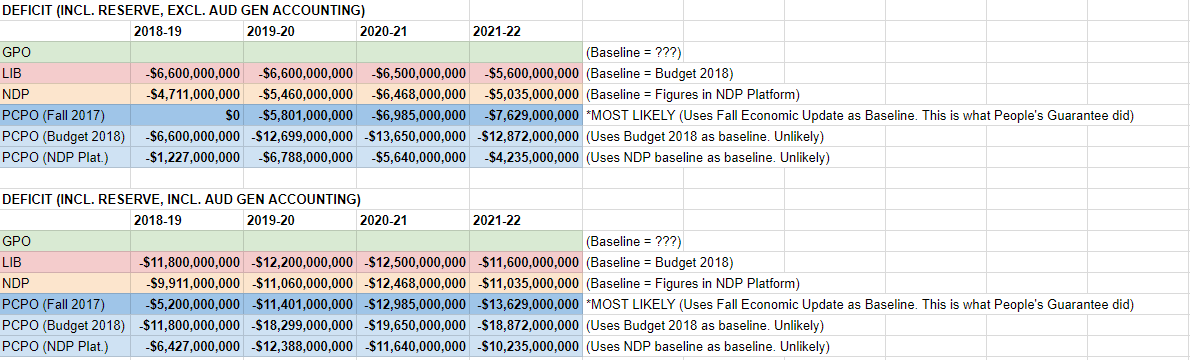Screen dimensions: 1190x360
Task: Click the $0 cell in the PCPO Fall 2017 row
Action: [187, 115]
